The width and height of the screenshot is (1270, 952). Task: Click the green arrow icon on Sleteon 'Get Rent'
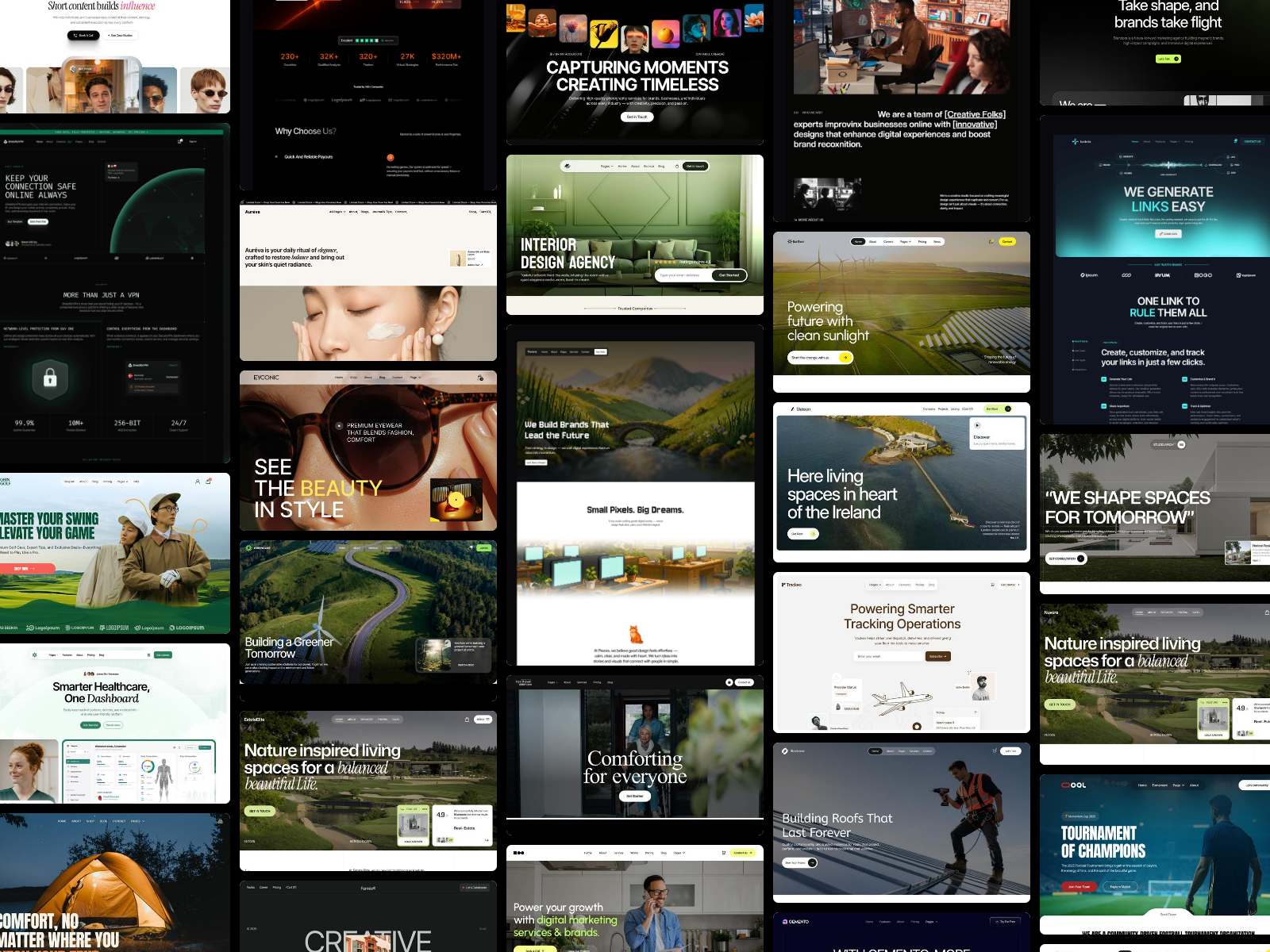[813, 534]
